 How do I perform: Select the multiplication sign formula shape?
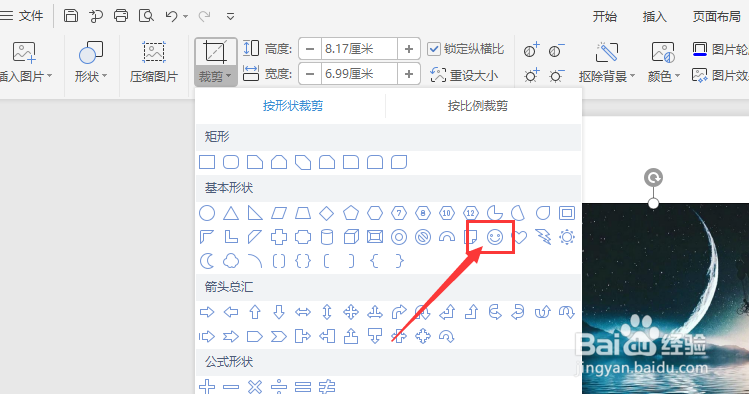click(x=255, y=387)
